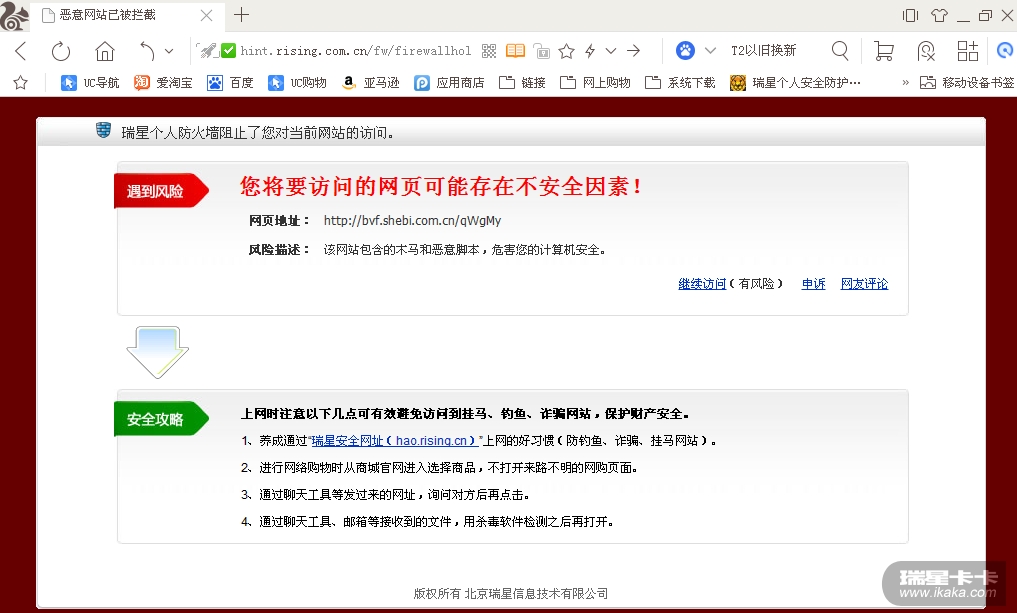
Task: Click the phone sync icon in title bar
Action: (x=911, y=15)
